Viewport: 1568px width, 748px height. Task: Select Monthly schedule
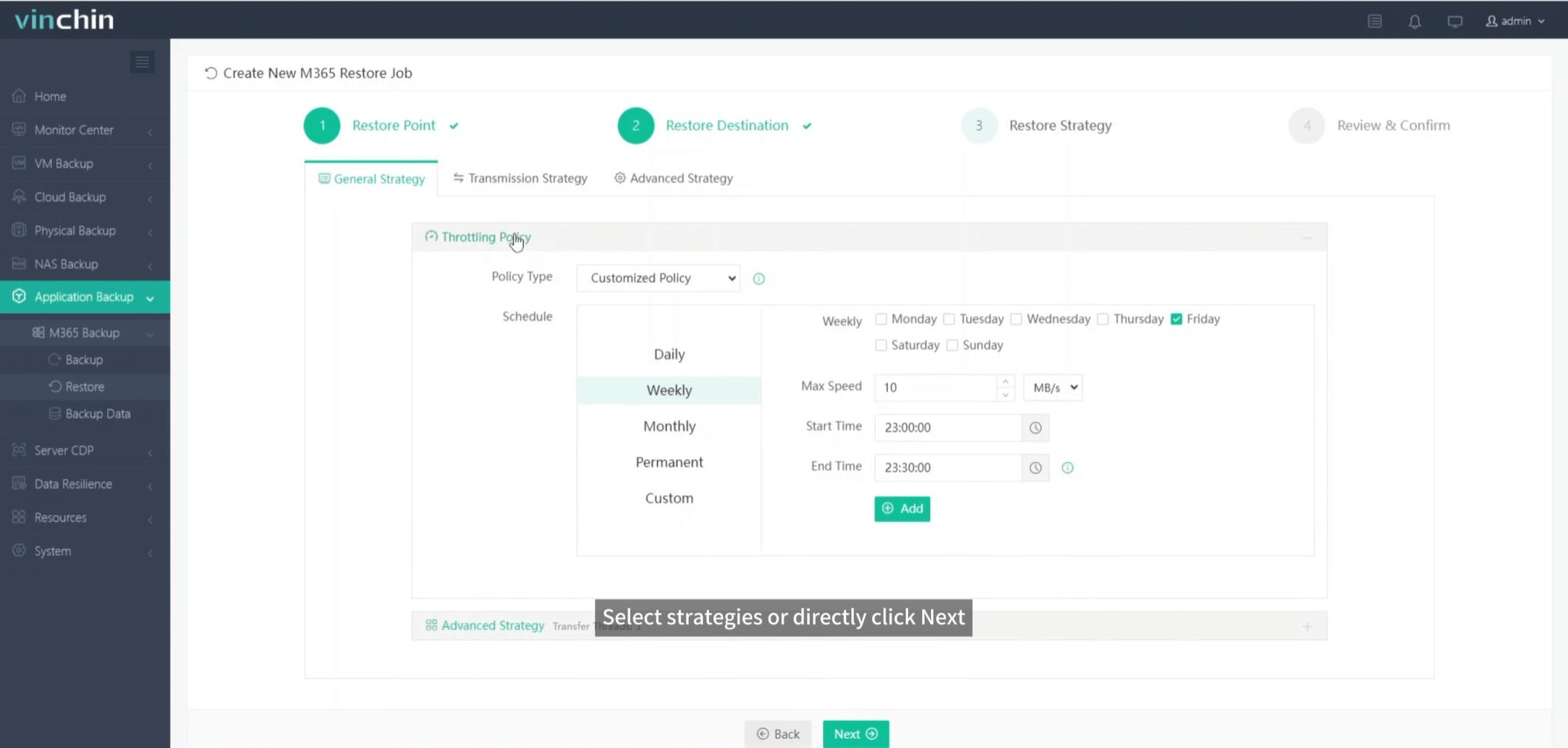(669, 426)
